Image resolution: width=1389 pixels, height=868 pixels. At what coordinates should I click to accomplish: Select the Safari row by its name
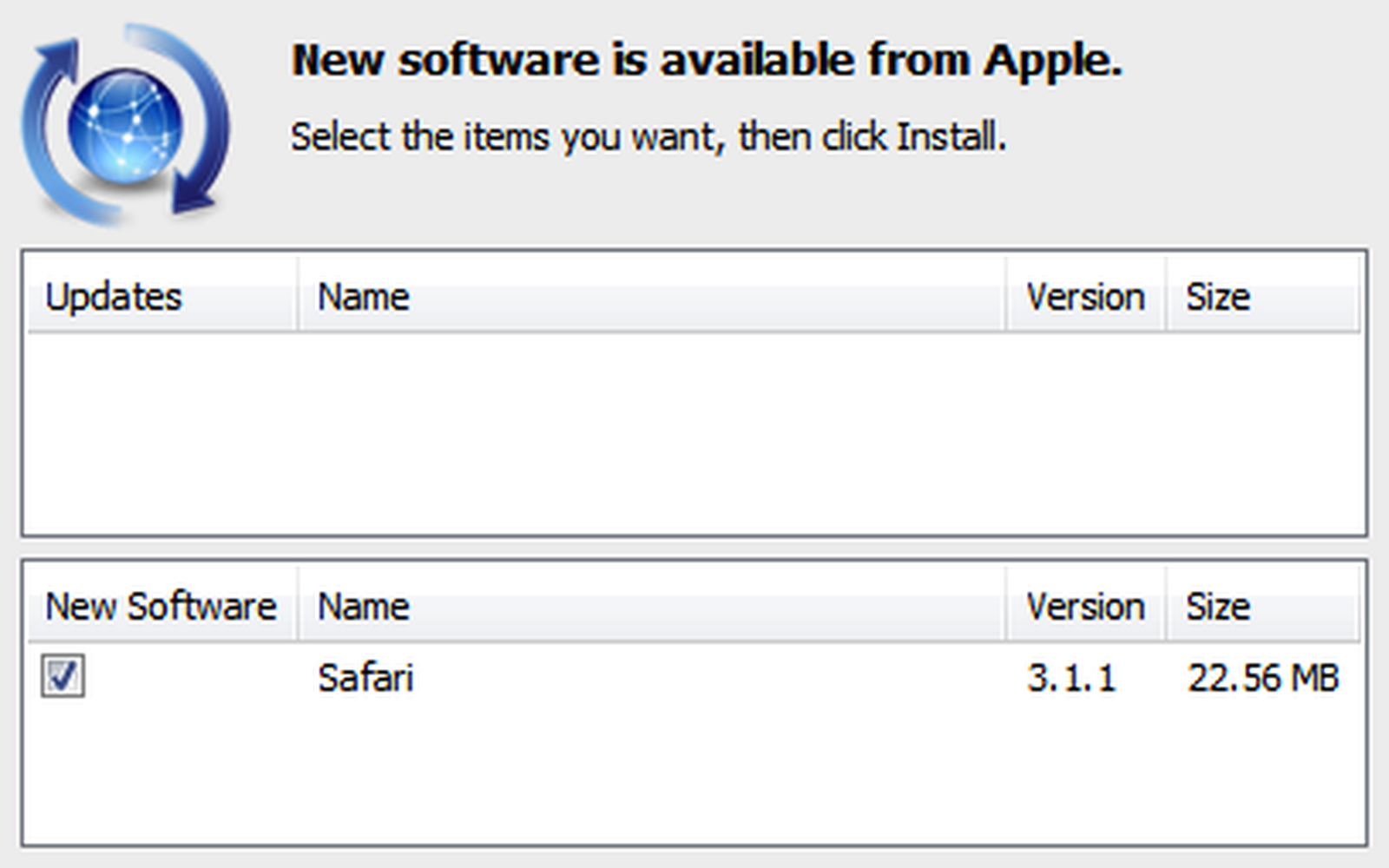365,678
